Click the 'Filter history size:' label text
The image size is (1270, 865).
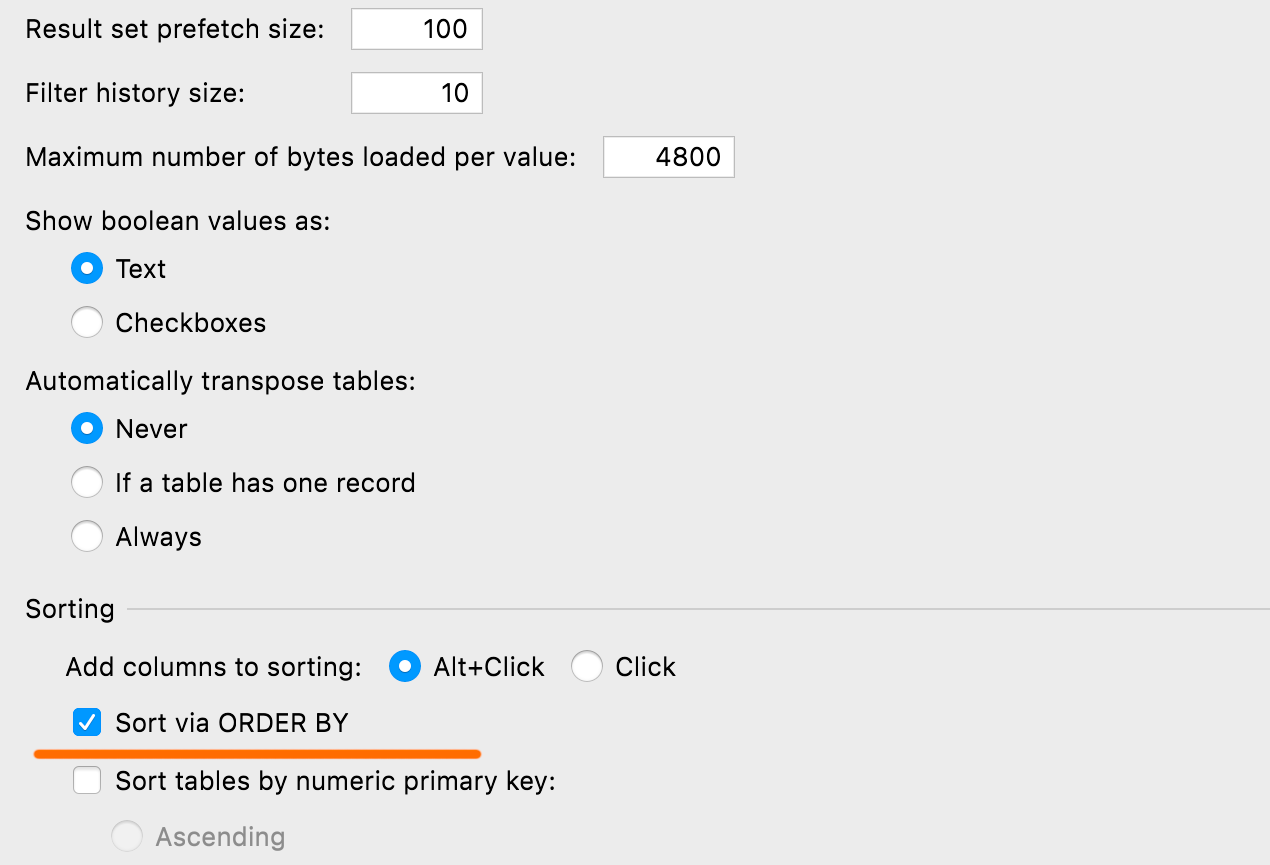click(135, 93)
